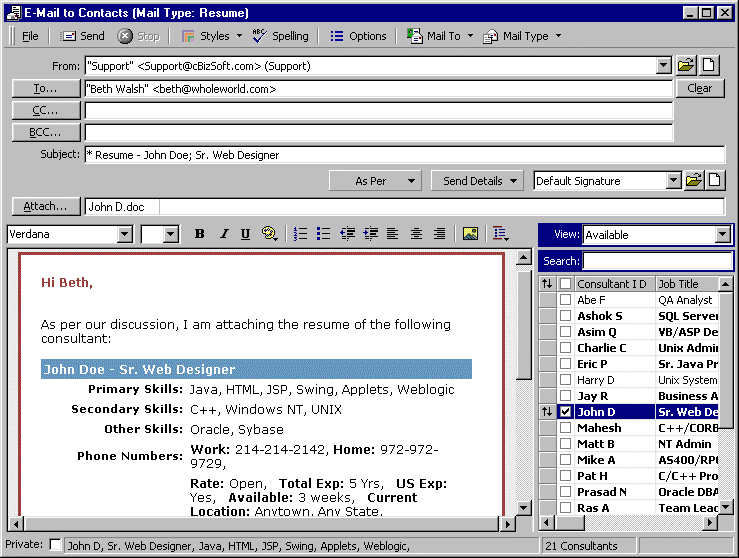The image size is (739, 558).
Task: Apply numbered list formatting
Action: click(300, 234)
